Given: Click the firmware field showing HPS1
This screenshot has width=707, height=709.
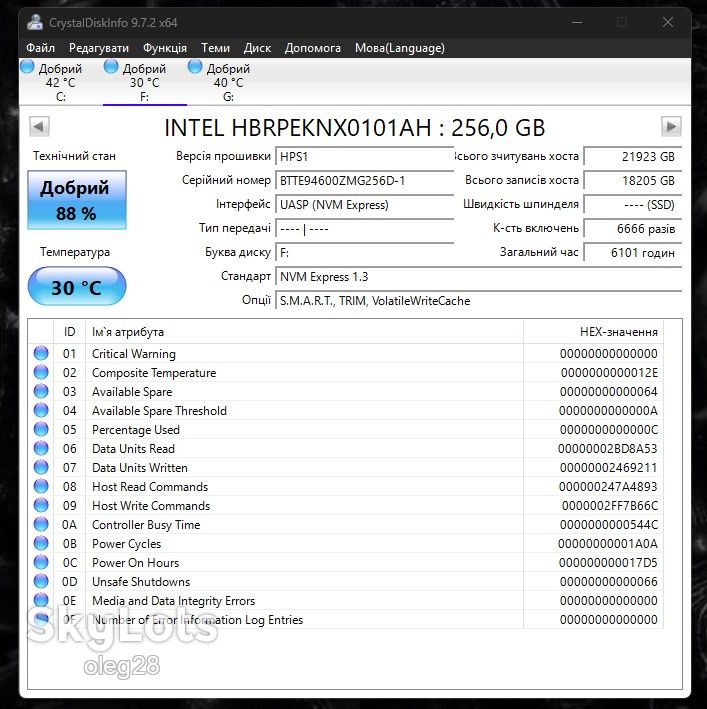Looking at the screenshot, I should pyautogui.click(x=364, y=156).
